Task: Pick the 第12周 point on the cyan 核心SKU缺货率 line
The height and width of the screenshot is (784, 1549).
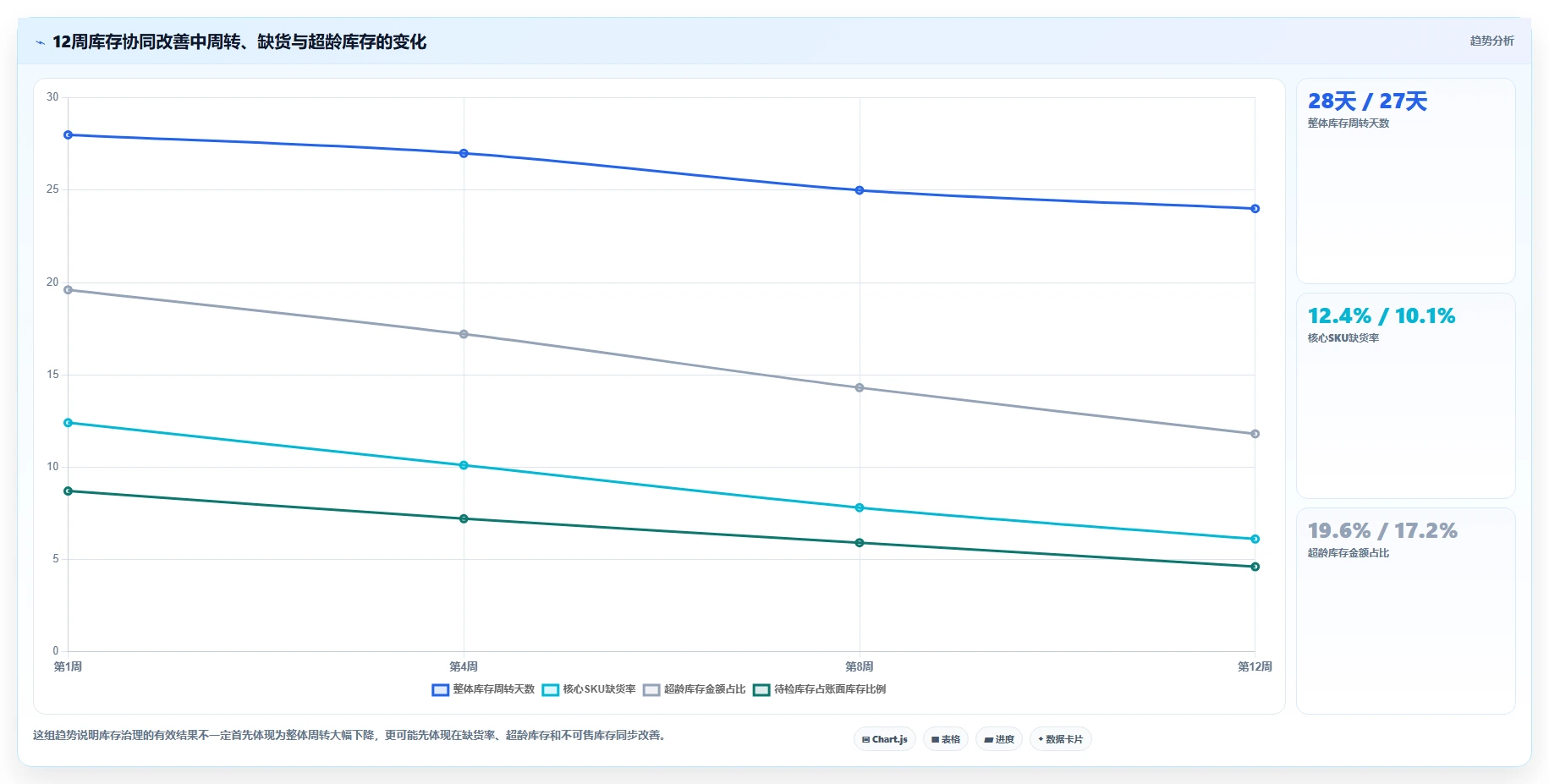Action: pyautogui.click(x=1255, y=539)
